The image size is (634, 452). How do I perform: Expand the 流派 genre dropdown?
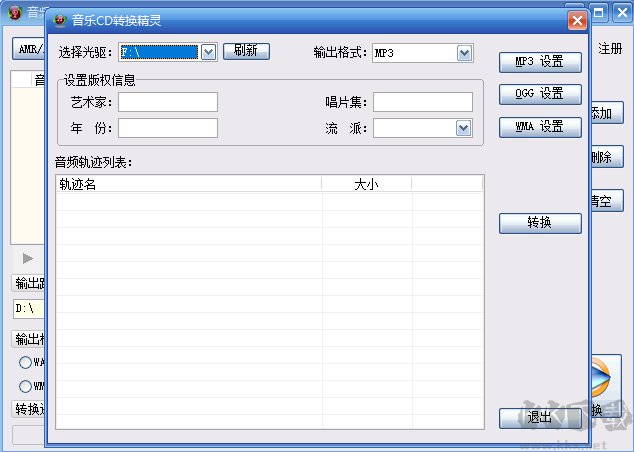click(x=463, y=129)
